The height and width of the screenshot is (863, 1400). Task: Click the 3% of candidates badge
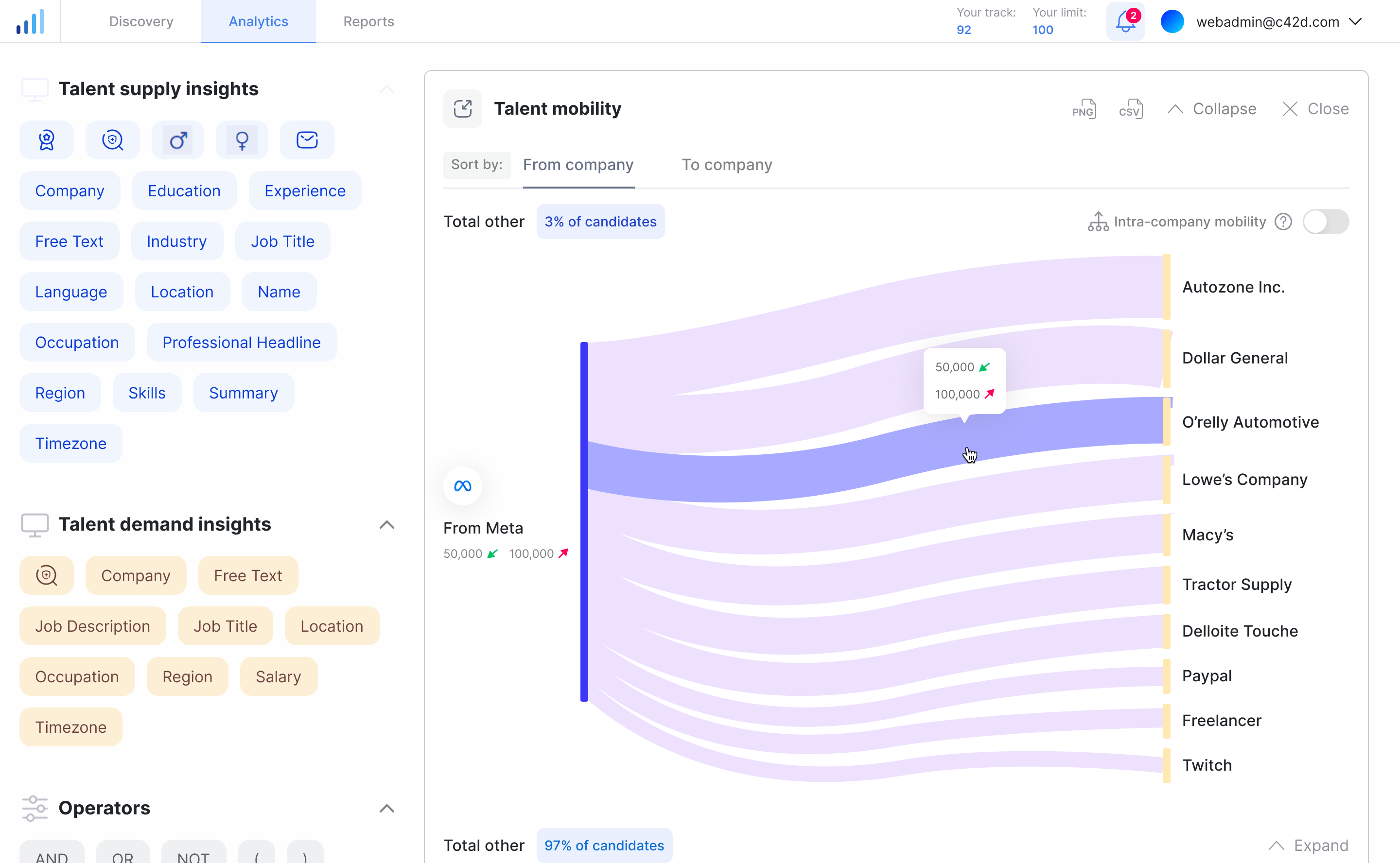[601, 222]
